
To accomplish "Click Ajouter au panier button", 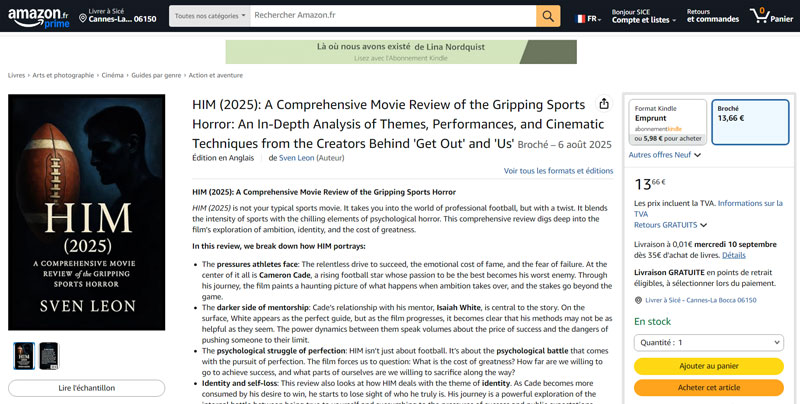I will (x=709, y=366).
